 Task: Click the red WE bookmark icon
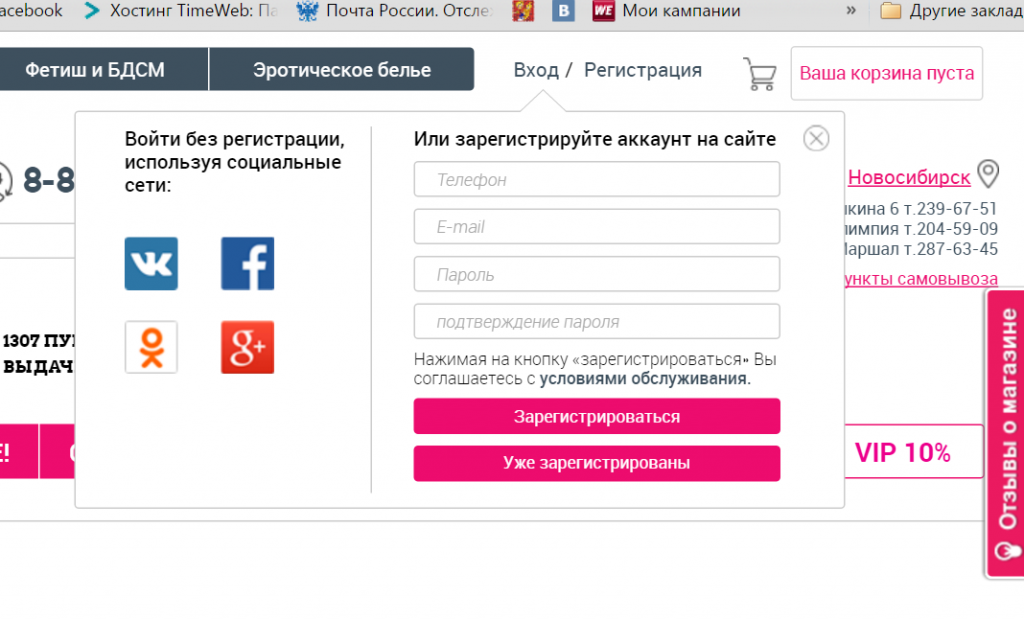[601, 11]
